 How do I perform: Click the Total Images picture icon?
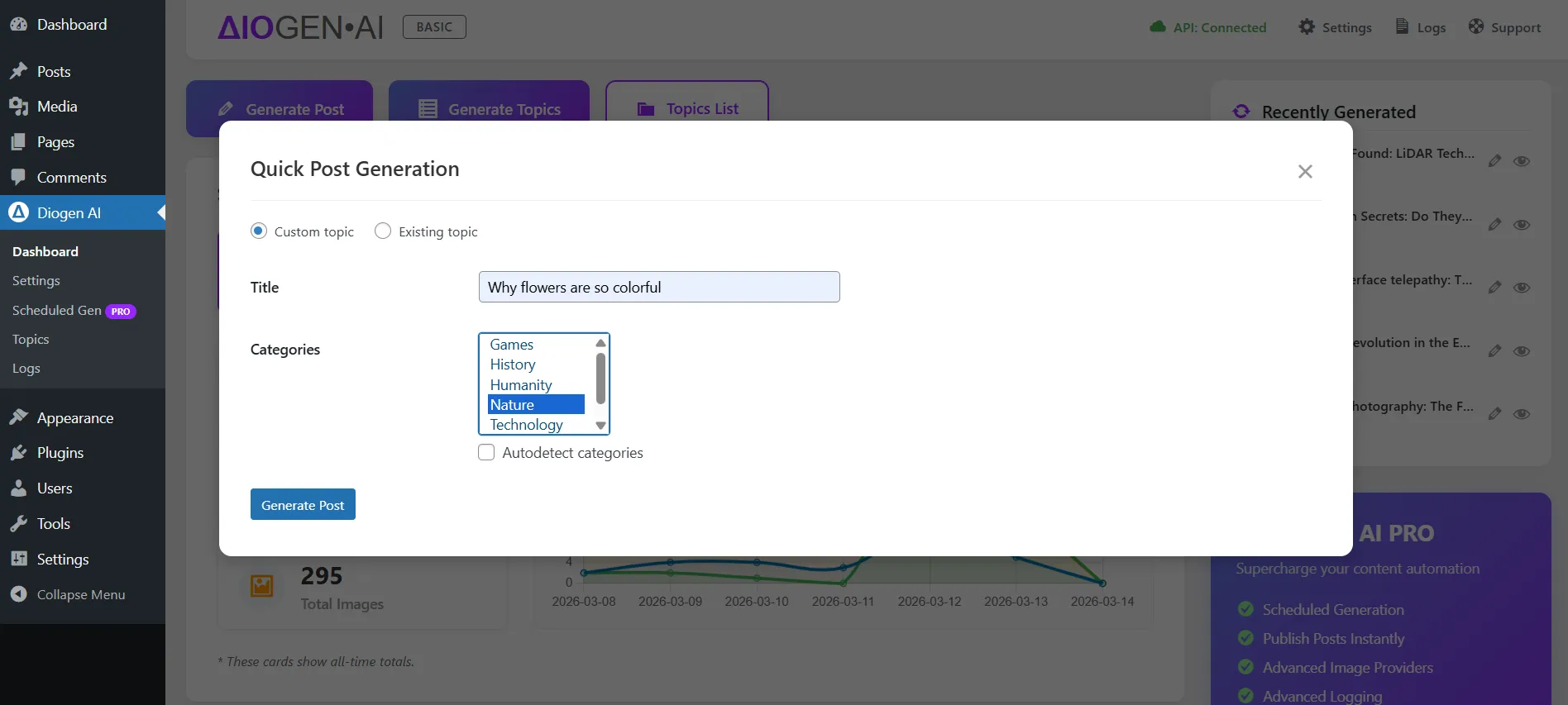[262, 586]
